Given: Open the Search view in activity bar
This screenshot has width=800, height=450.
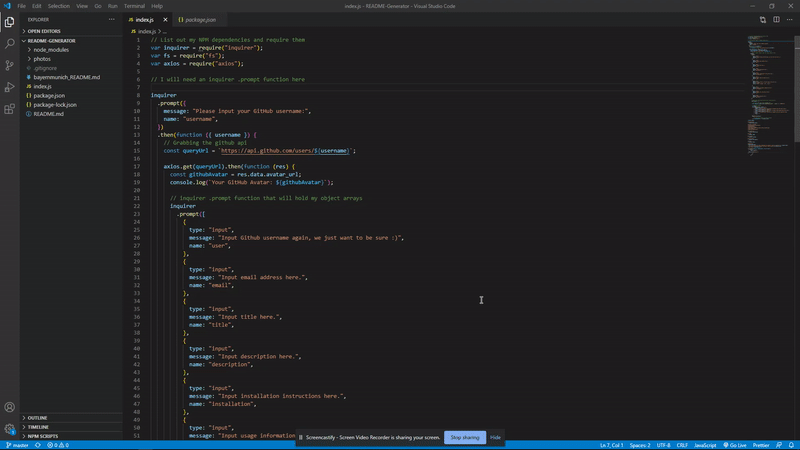Looking at the screenshot, I should point(10,44).
